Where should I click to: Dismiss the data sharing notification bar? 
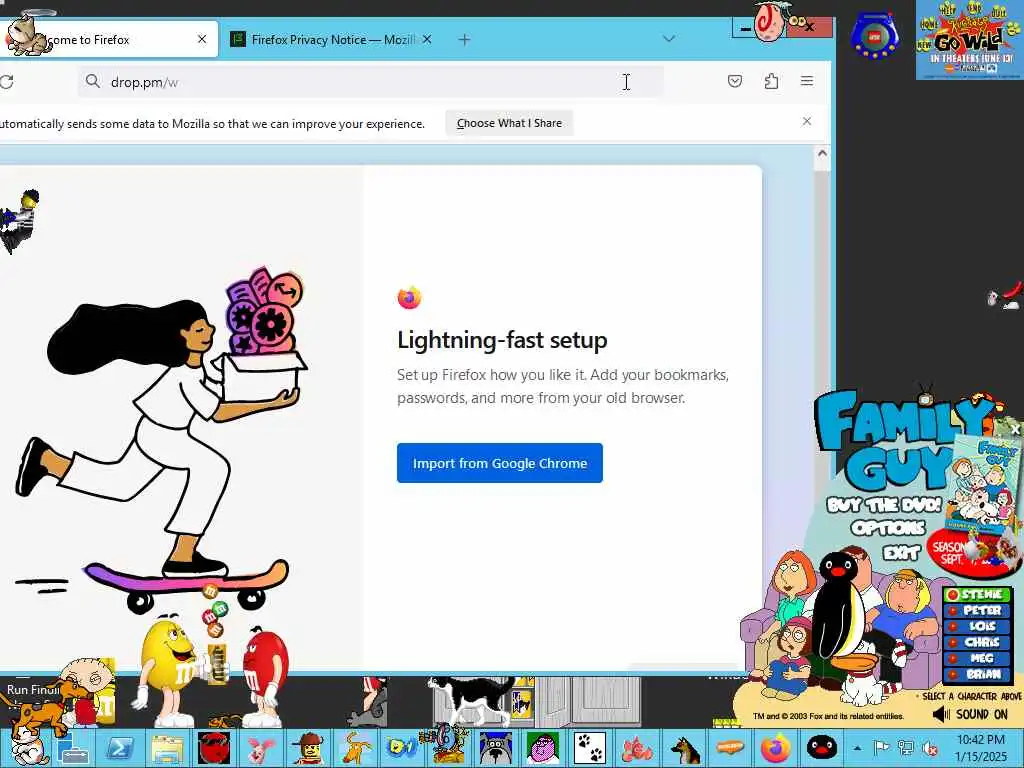(x=807, y=121)
